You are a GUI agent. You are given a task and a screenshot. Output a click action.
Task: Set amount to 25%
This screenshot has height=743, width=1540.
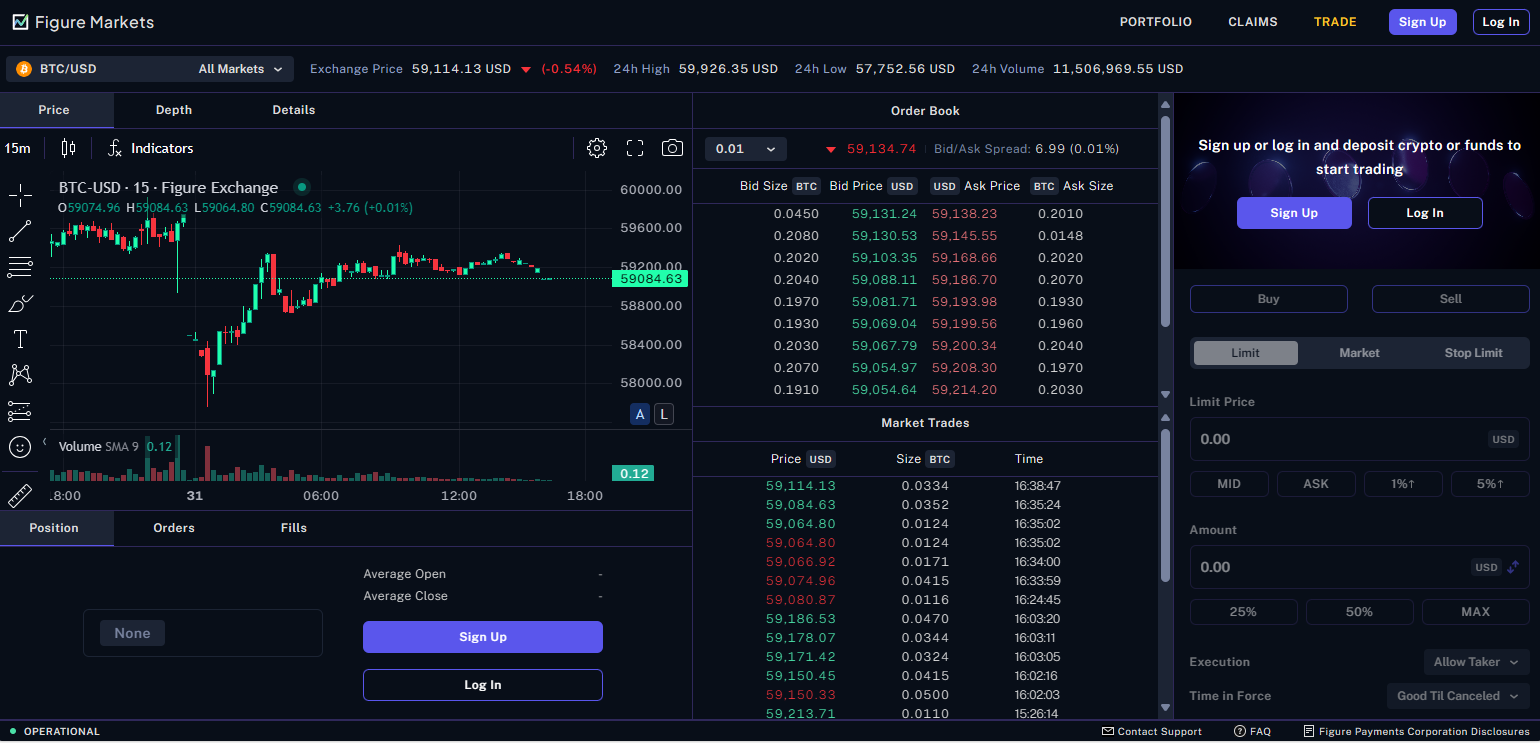point(1243,612)
